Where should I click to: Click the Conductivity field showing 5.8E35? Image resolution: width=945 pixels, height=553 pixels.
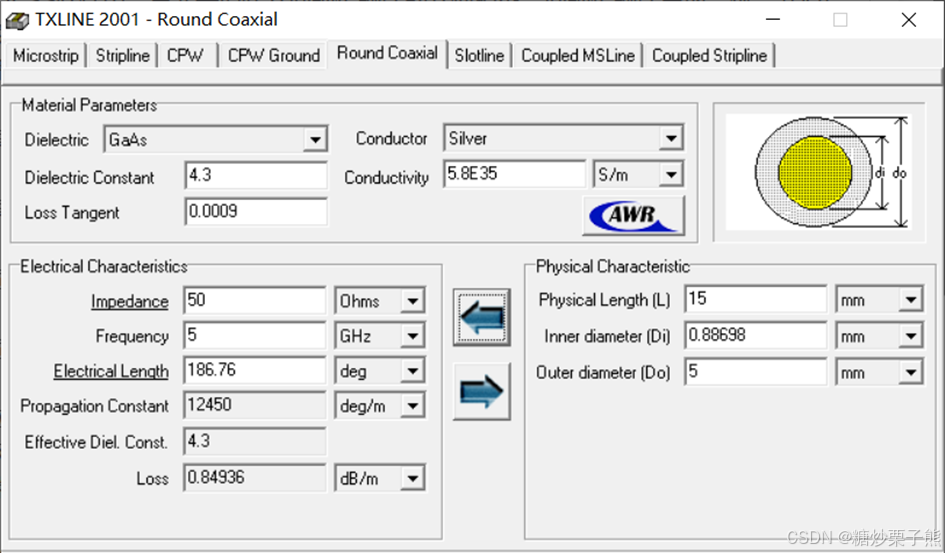(514, 174)
